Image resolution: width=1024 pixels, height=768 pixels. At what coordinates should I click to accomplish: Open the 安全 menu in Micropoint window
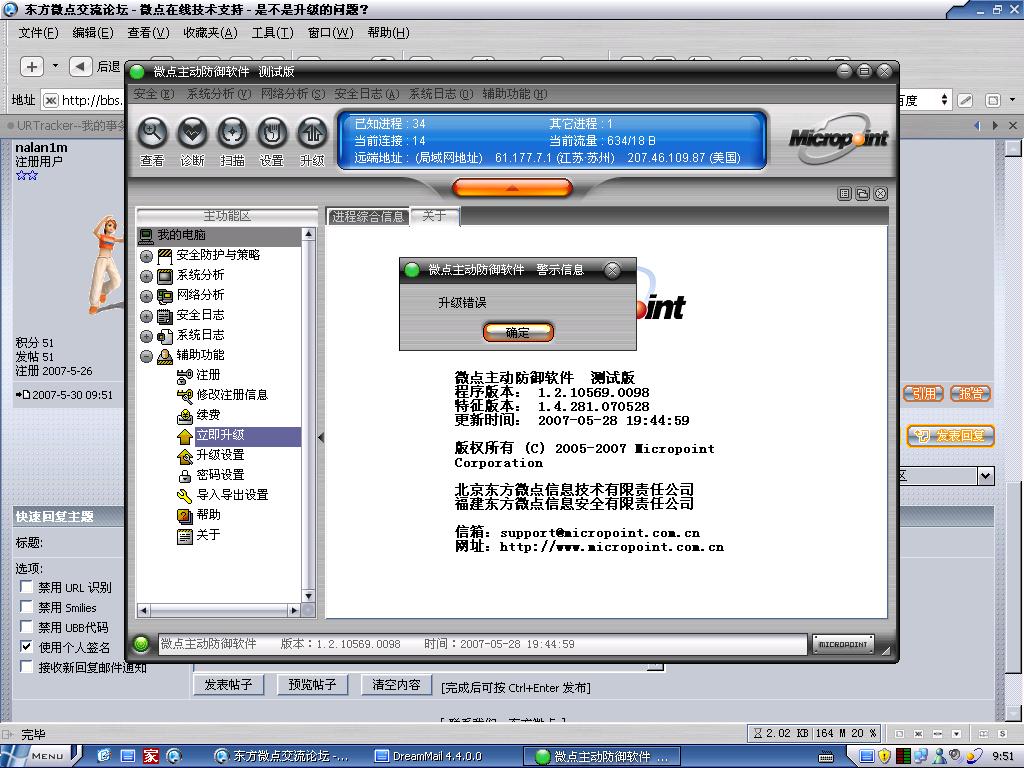point(153,94)
